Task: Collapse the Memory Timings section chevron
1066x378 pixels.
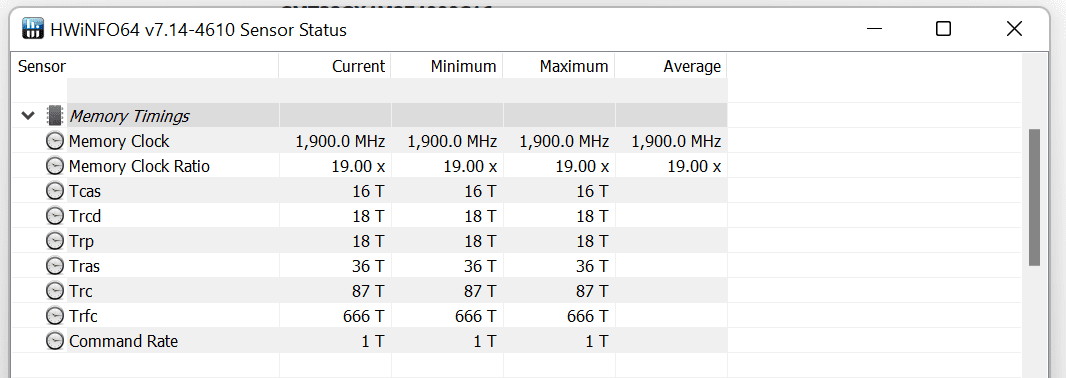Action: coord(28,116)
